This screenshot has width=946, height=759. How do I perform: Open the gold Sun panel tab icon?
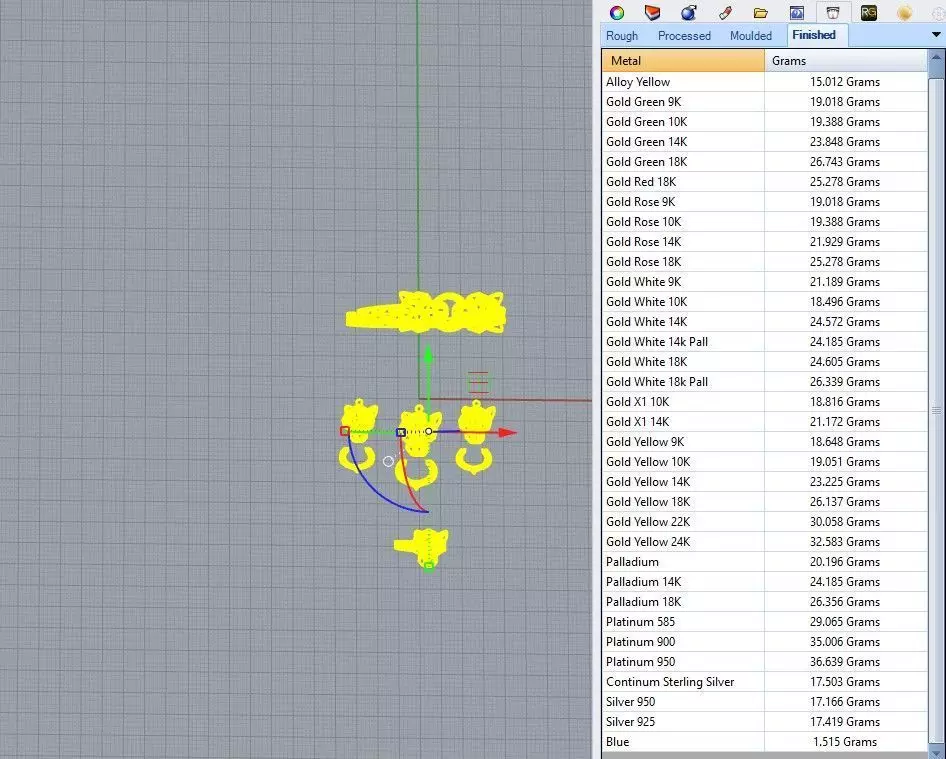(904, 13)
